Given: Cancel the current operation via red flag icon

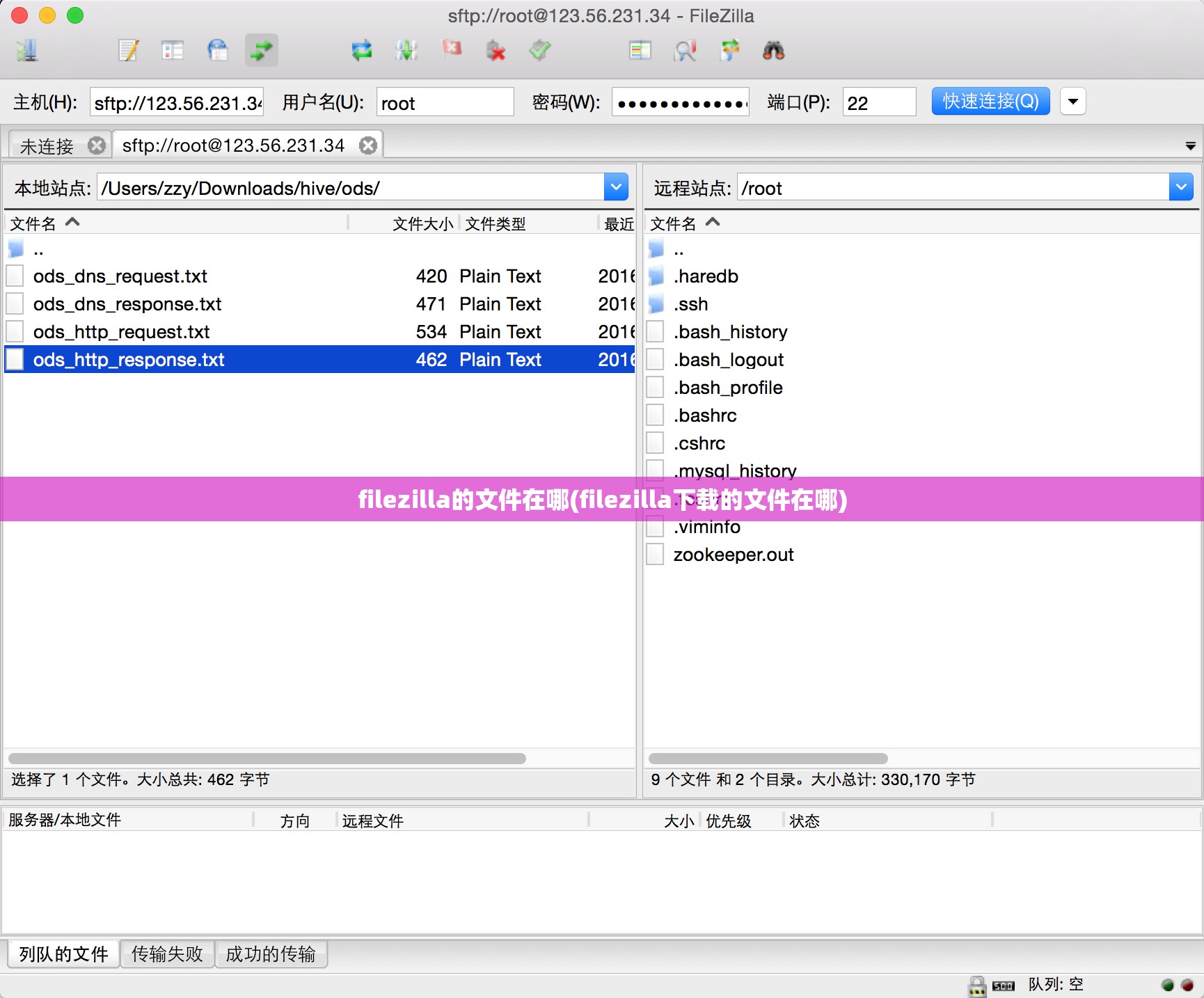Looking at the screenshot, I should click(x=452, y=49).
